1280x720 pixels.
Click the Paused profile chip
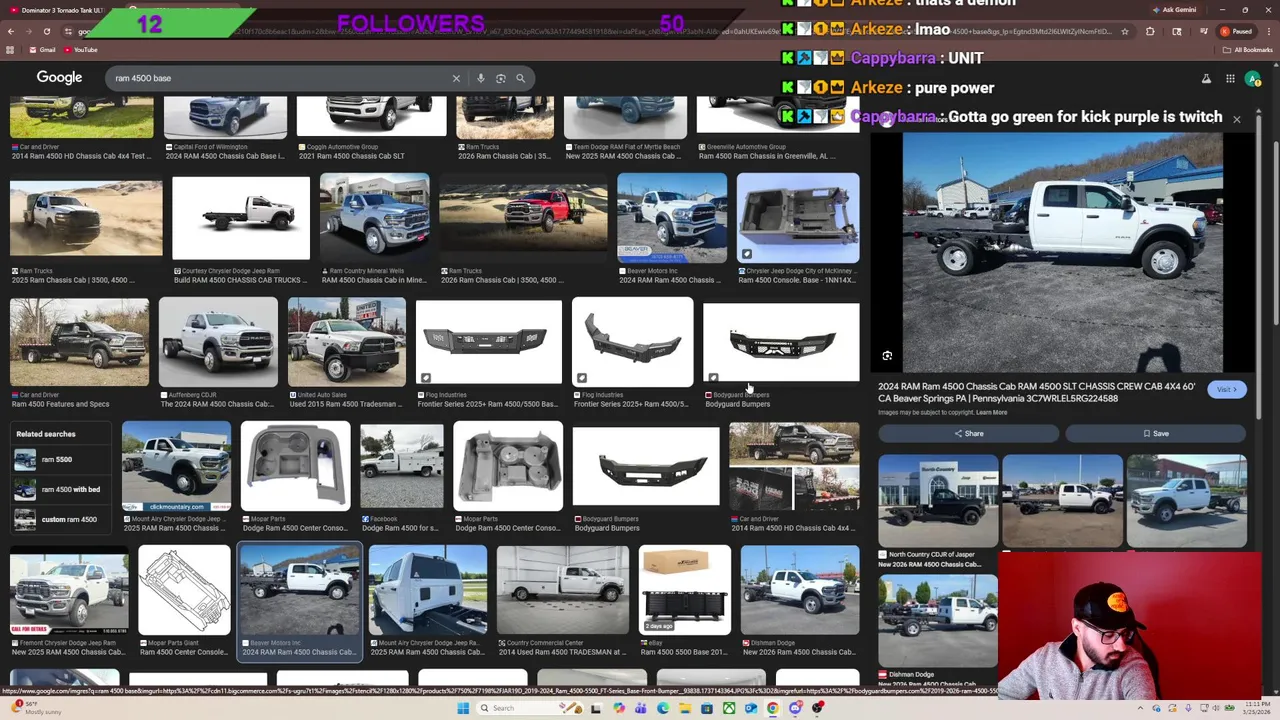[1238, 31]
